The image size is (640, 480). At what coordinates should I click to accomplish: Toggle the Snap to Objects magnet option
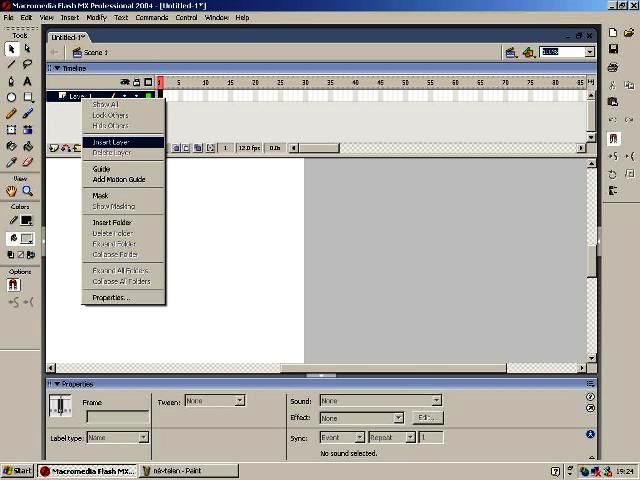pyautogui.click(x=13, y=285)
